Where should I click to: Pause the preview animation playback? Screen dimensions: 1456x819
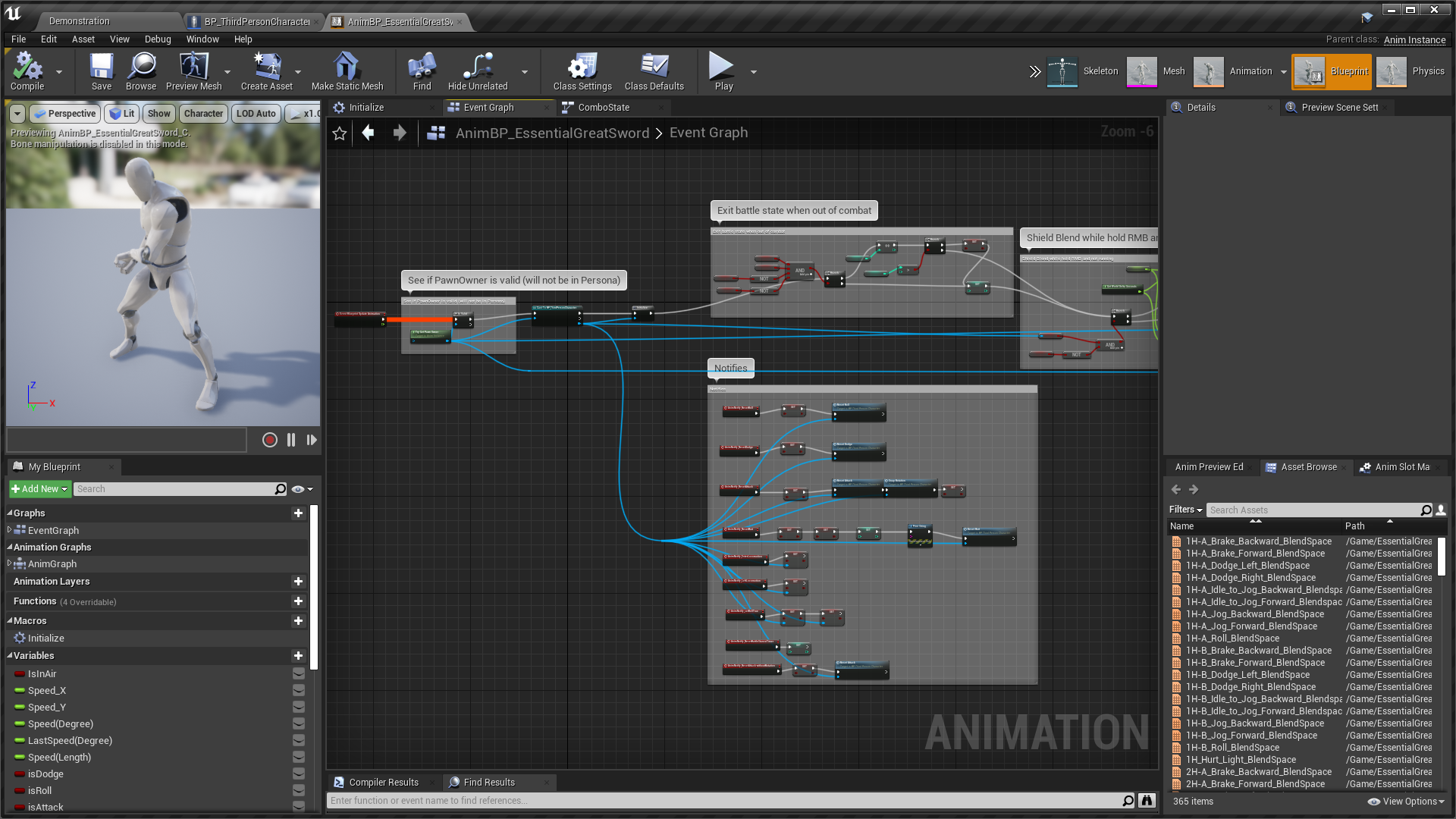point(291,440)
